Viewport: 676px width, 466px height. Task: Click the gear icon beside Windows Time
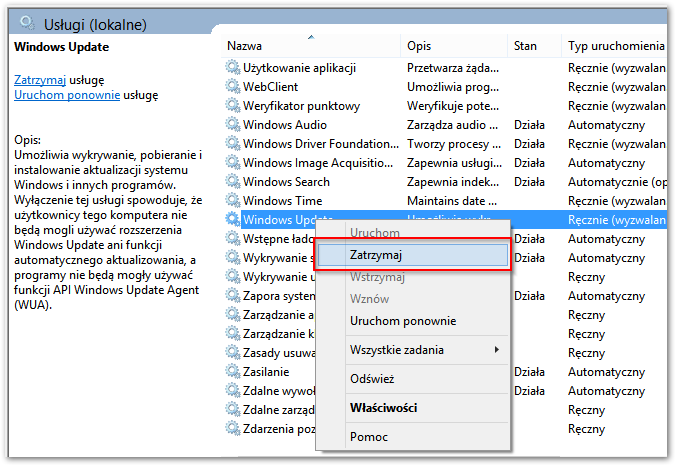pyautogui.click(x=233, y=200)
